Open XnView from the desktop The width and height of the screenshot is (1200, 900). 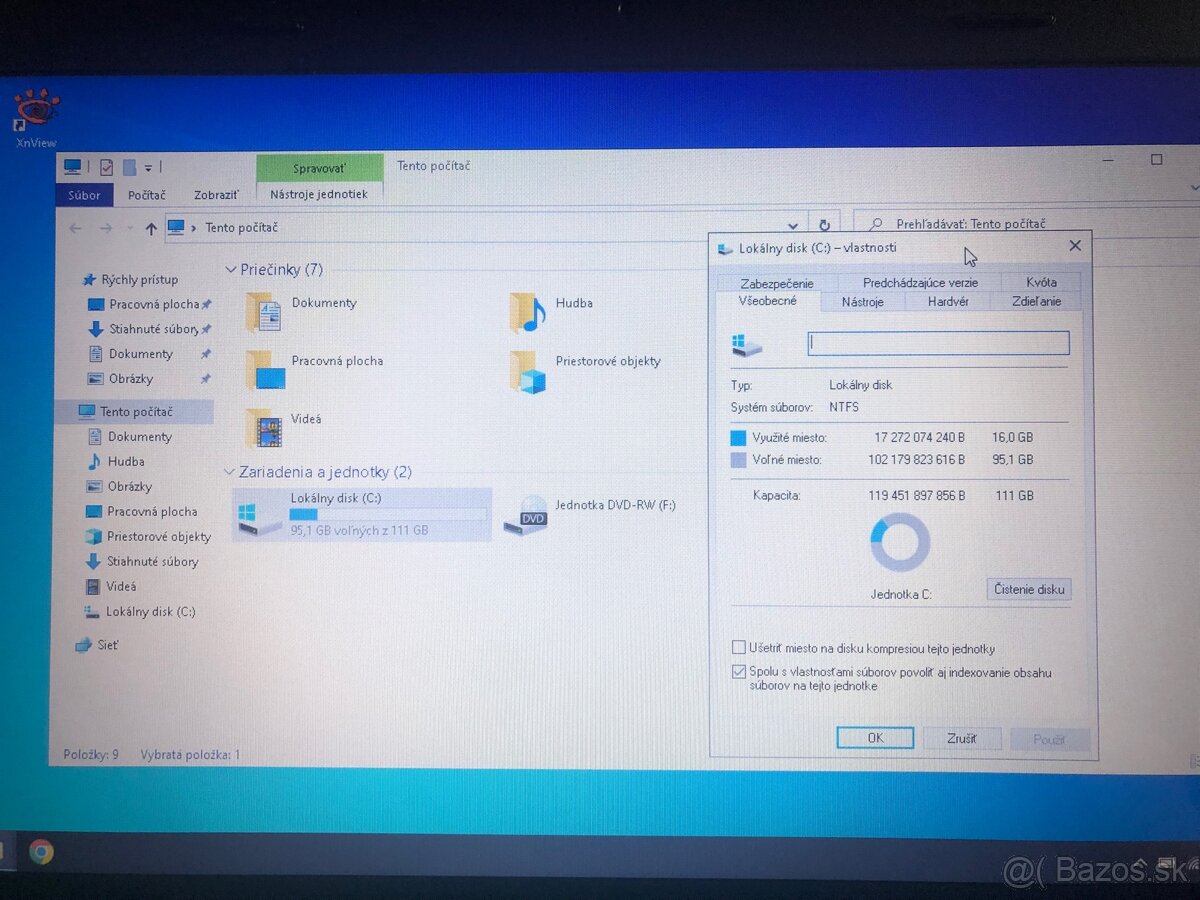click(35, 110)
